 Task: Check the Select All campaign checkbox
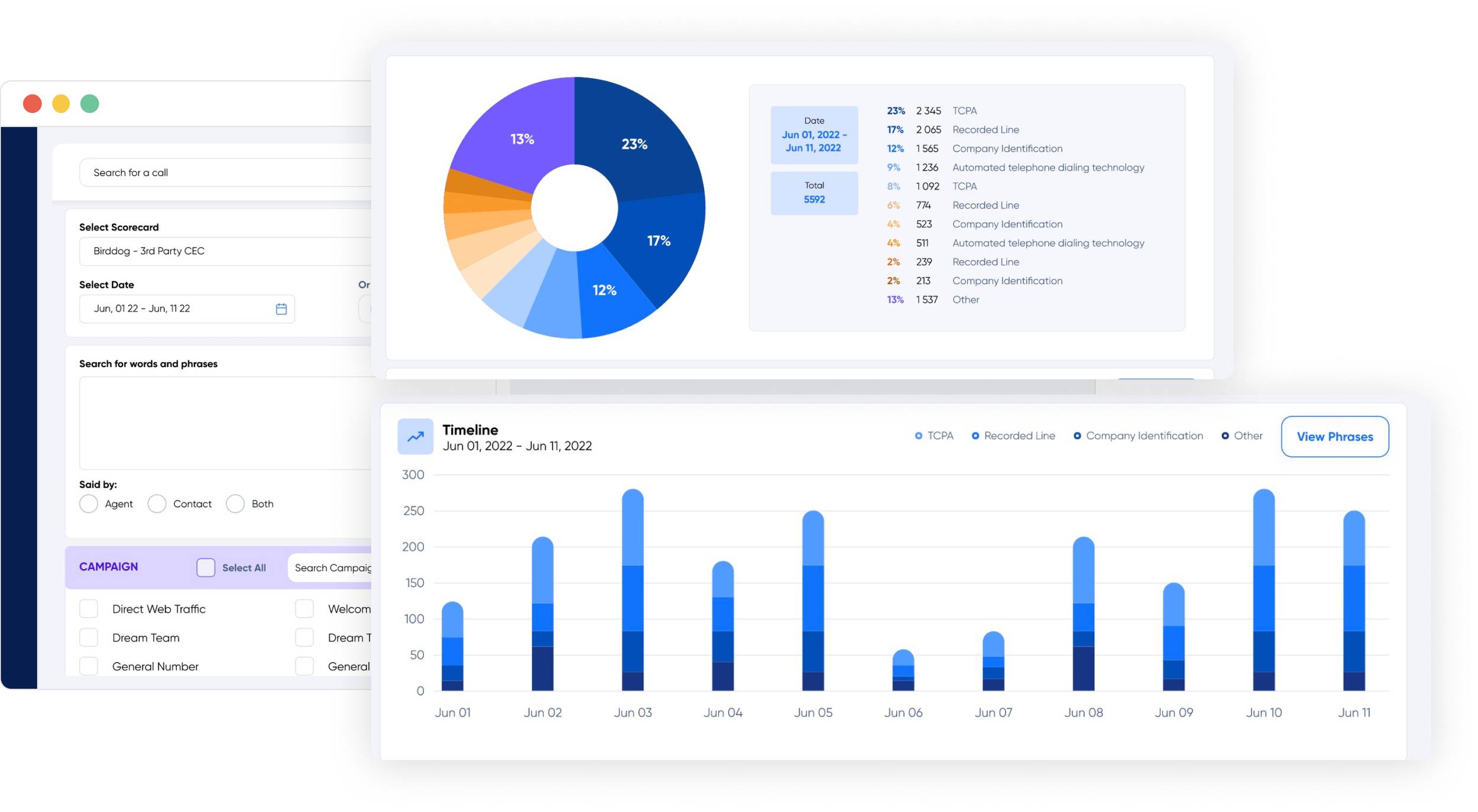click(206, 568)
